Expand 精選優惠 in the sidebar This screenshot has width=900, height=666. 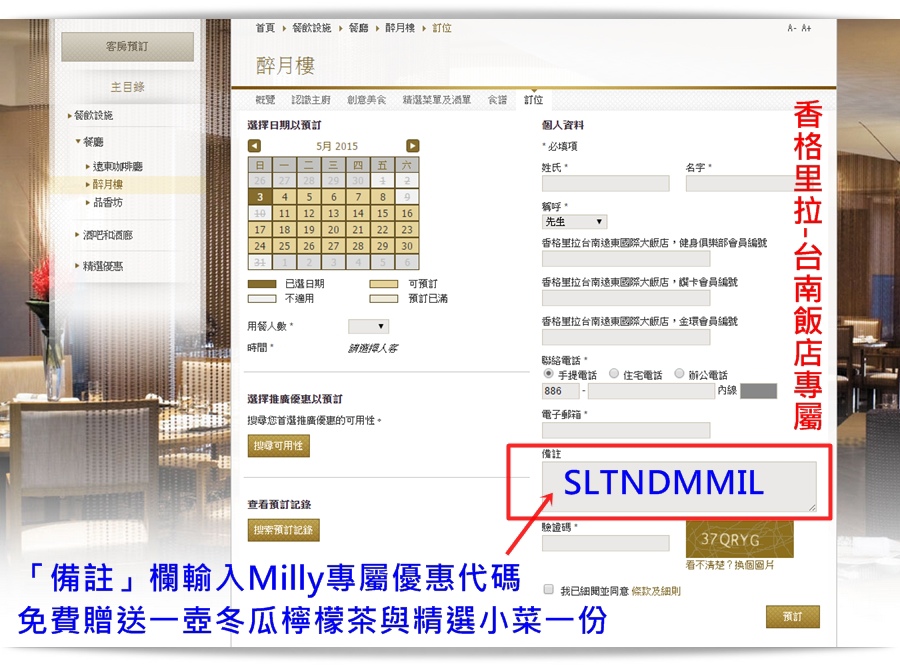coord(103,266)
